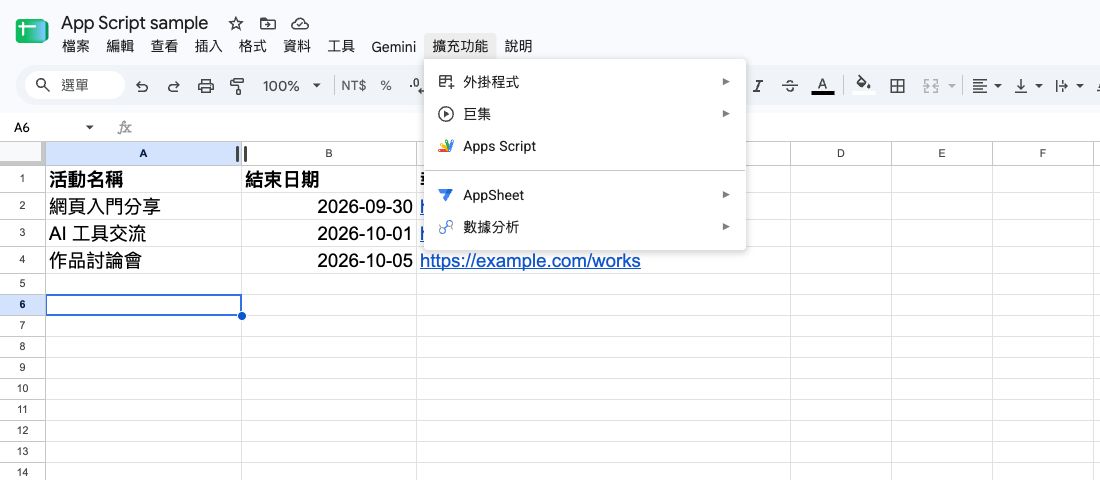The image size is (1100, 480).
Task: Print the spreadsheet with printer icon
Action: tap(206, 86)
